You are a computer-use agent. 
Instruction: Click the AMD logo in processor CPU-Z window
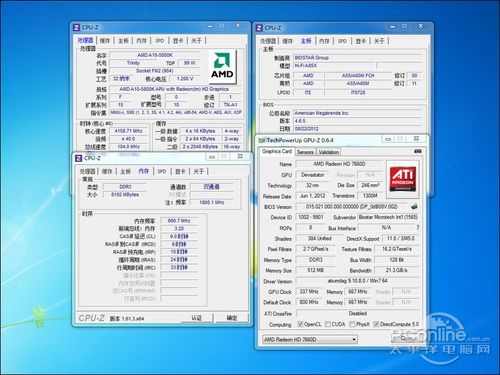tap(223, 66)
